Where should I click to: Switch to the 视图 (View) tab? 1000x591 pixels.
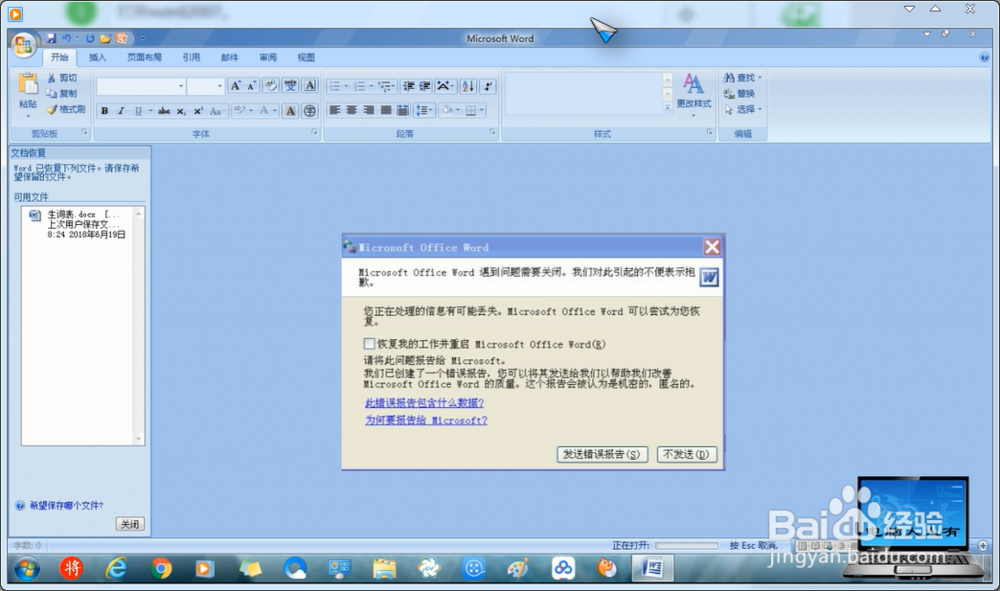(306, 57)
